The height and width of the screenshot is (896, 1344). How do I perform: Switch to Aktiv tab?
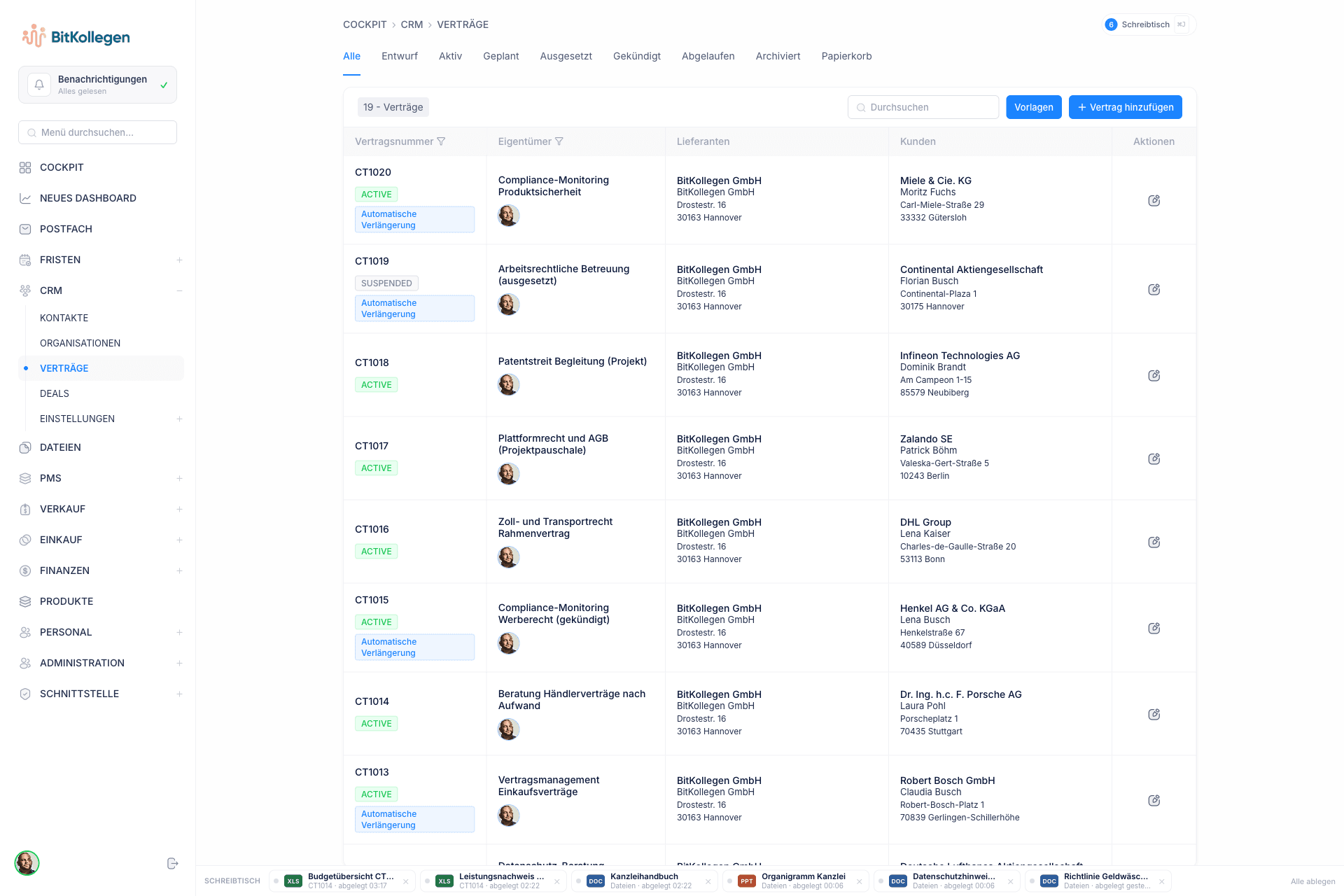pyautogui.click(x=450, y=56)
